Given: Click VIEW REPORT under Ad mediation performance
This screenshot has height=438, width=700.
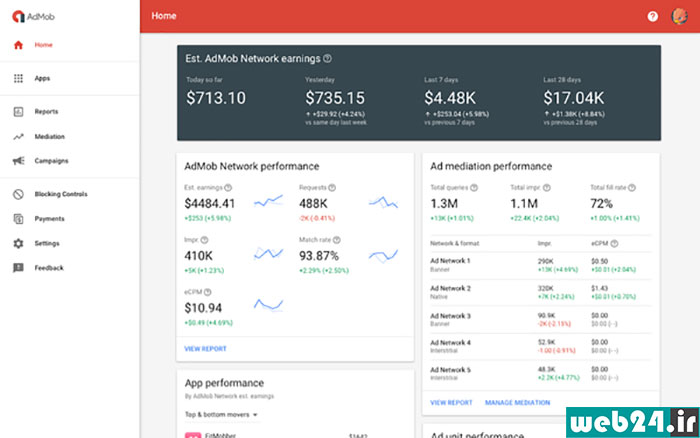Looking at the screenshot, I should (451, 403).
